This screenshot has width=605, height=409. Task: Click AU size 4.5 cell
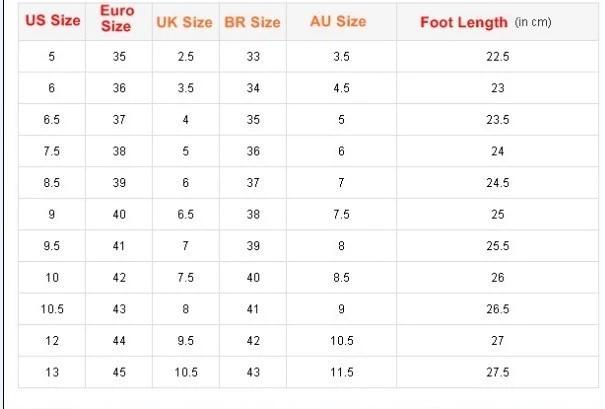point(342,88)
